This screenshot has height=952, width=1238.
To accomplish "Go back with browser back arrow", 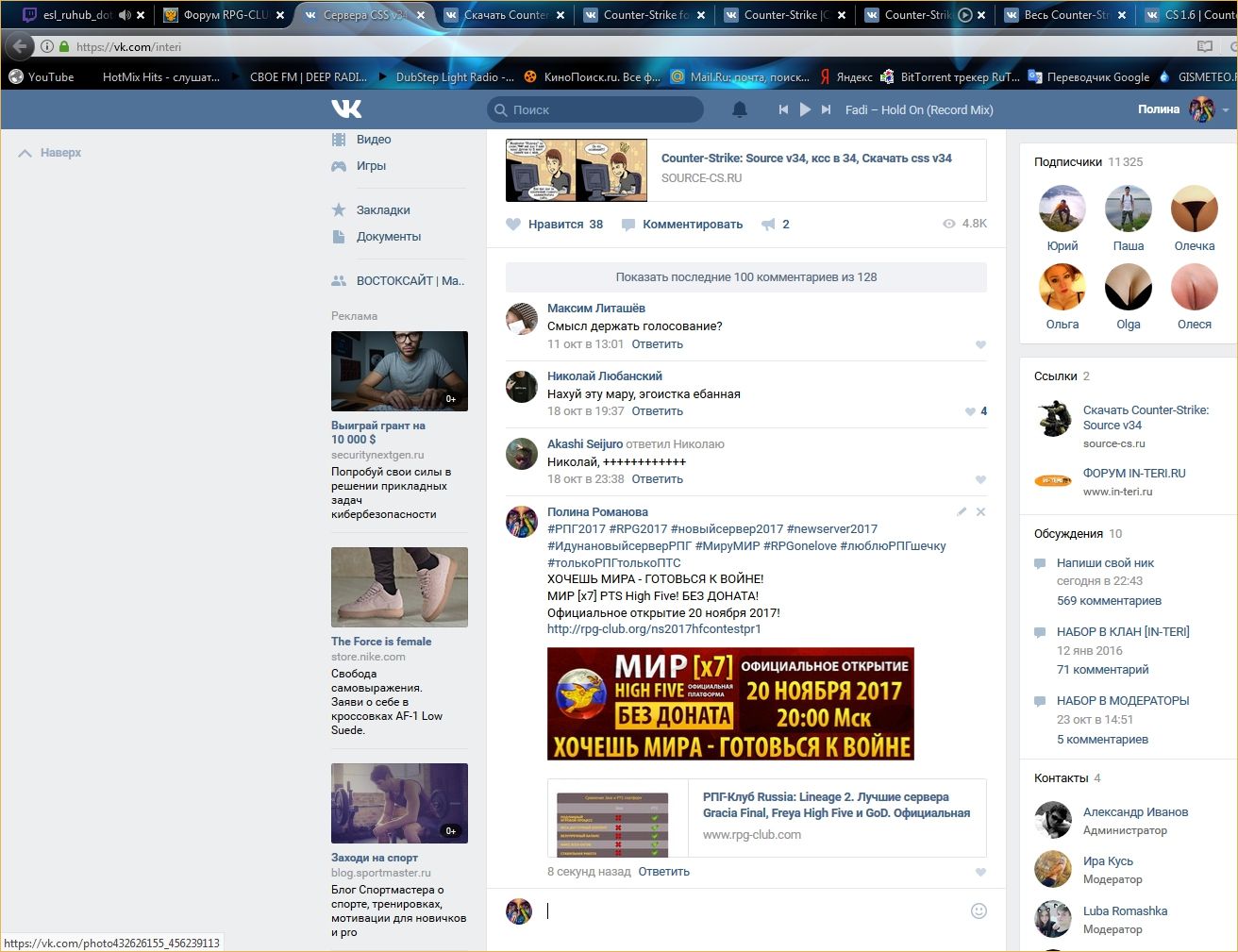I will tap(20, 46).
